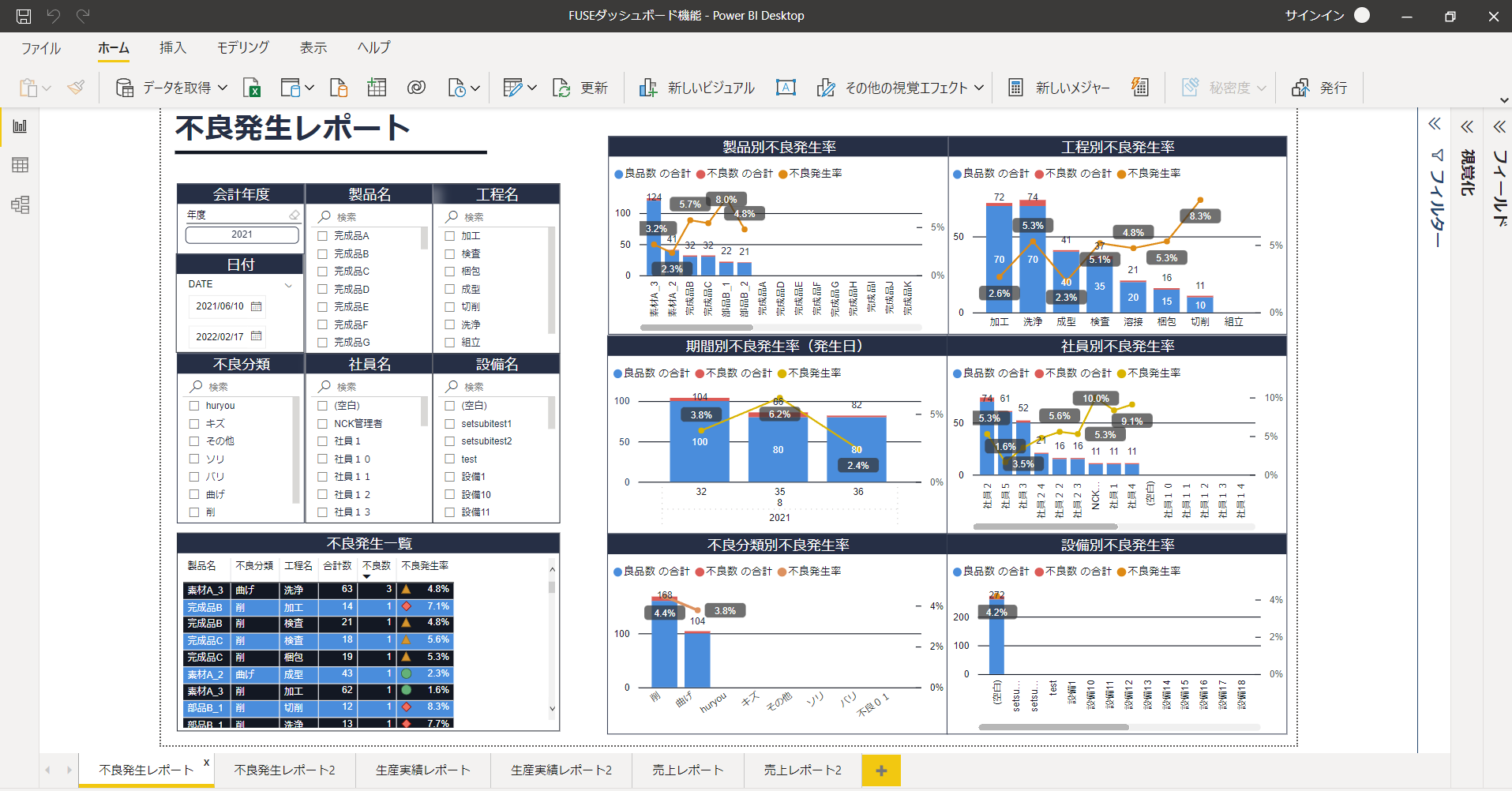Enable the NCK管理者 employee checkbox
The image size is (1512, 791).
coord(323,424)
